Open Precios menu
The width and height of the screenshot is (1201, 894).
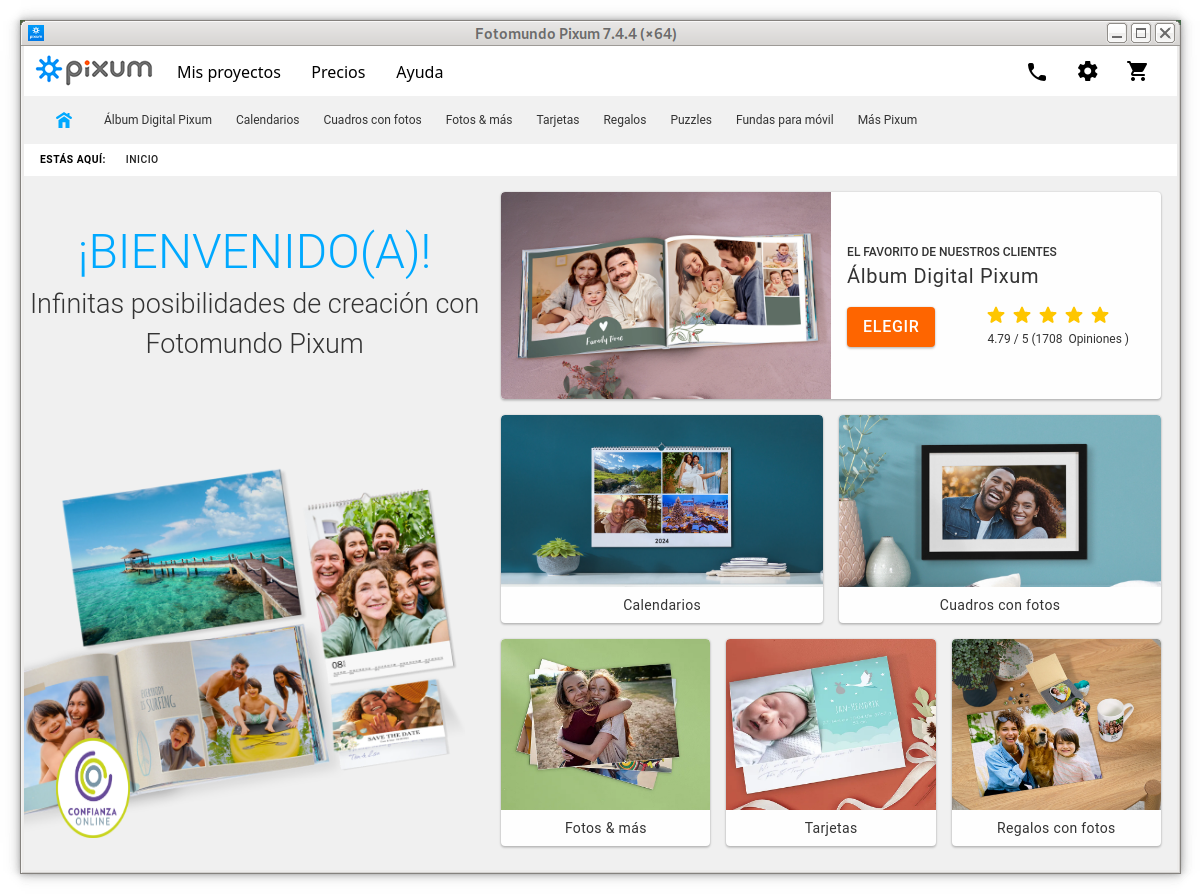(x=338, y=72)
